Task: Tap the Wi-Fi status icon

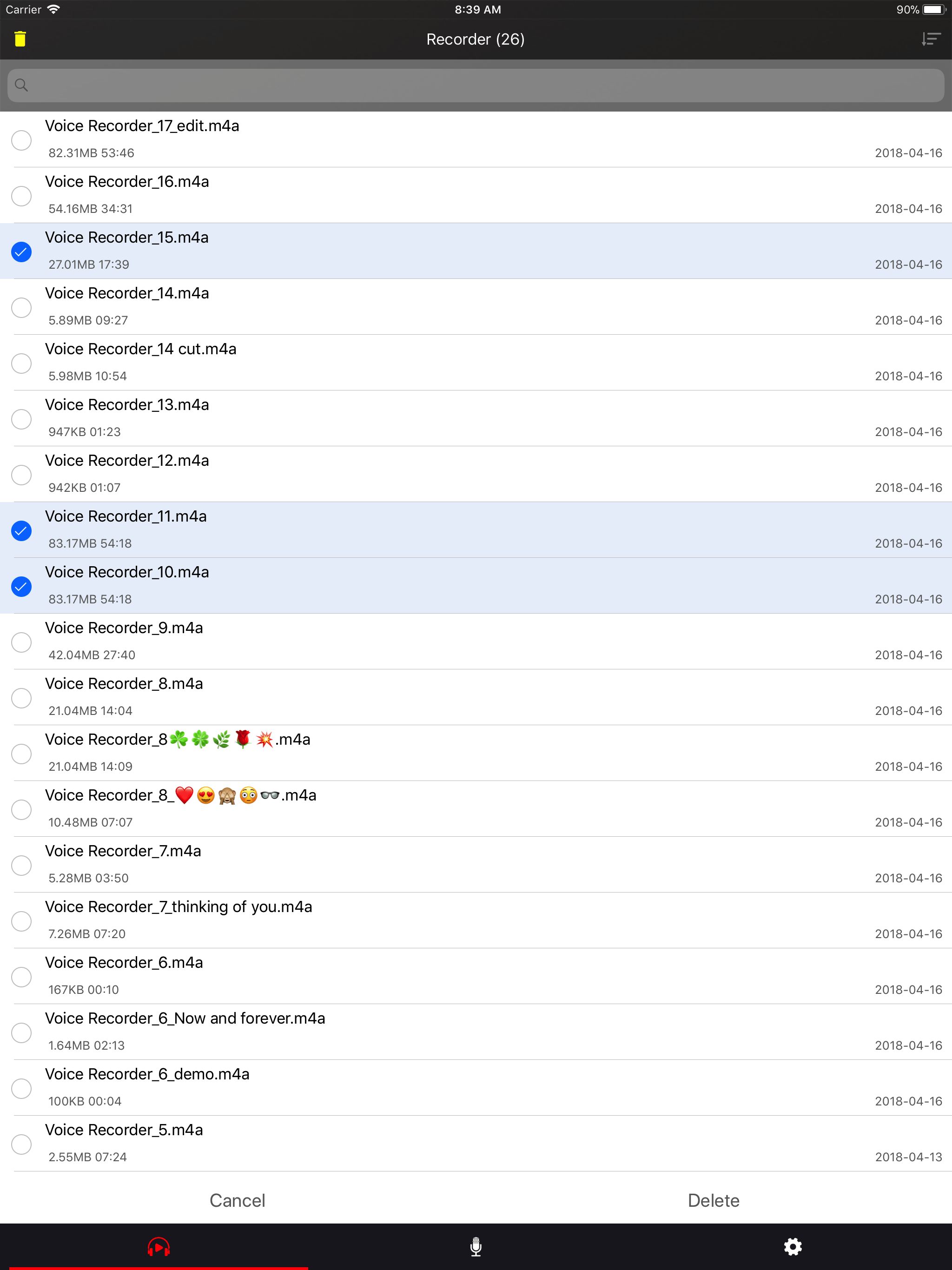Action: click(53, 9)
